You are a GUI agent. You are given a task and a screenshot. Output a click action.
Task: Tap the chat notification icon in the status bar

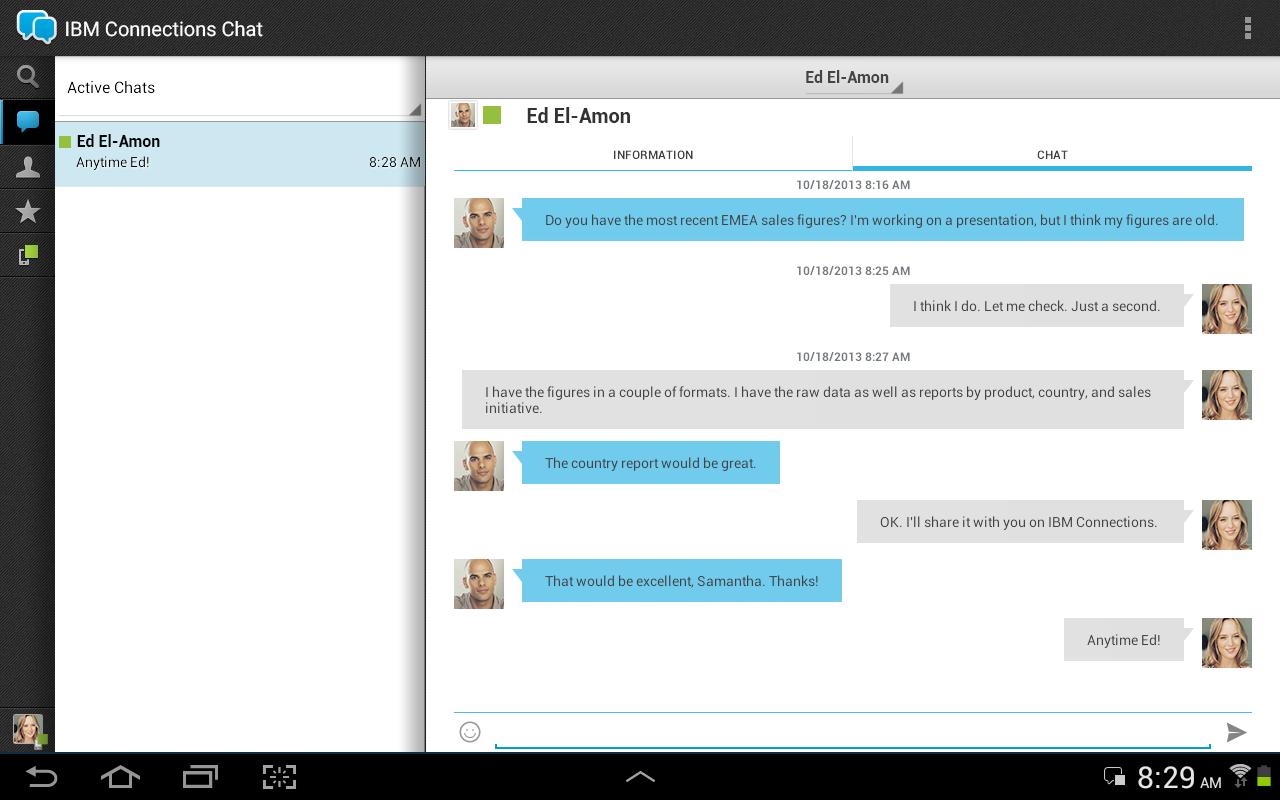point(1114,776)
